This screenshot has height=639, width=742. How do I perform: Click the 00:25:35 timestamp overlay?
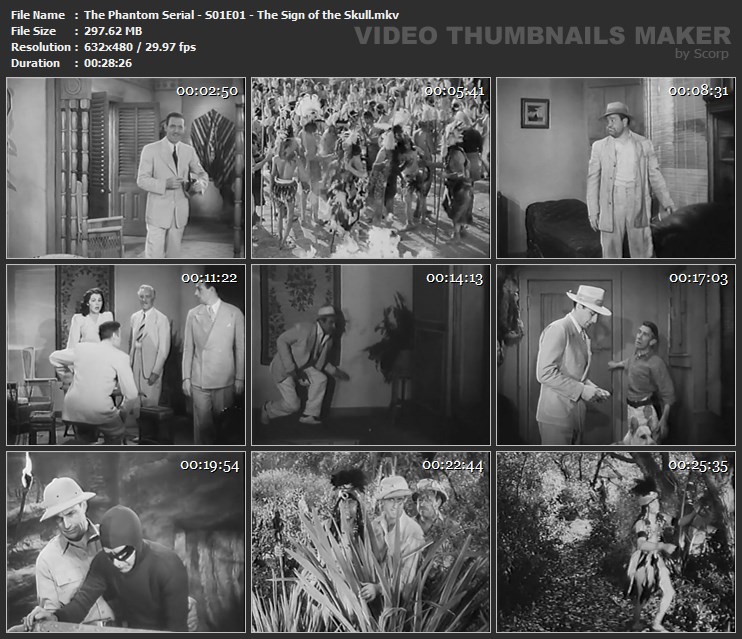click(x=698, y=465)
